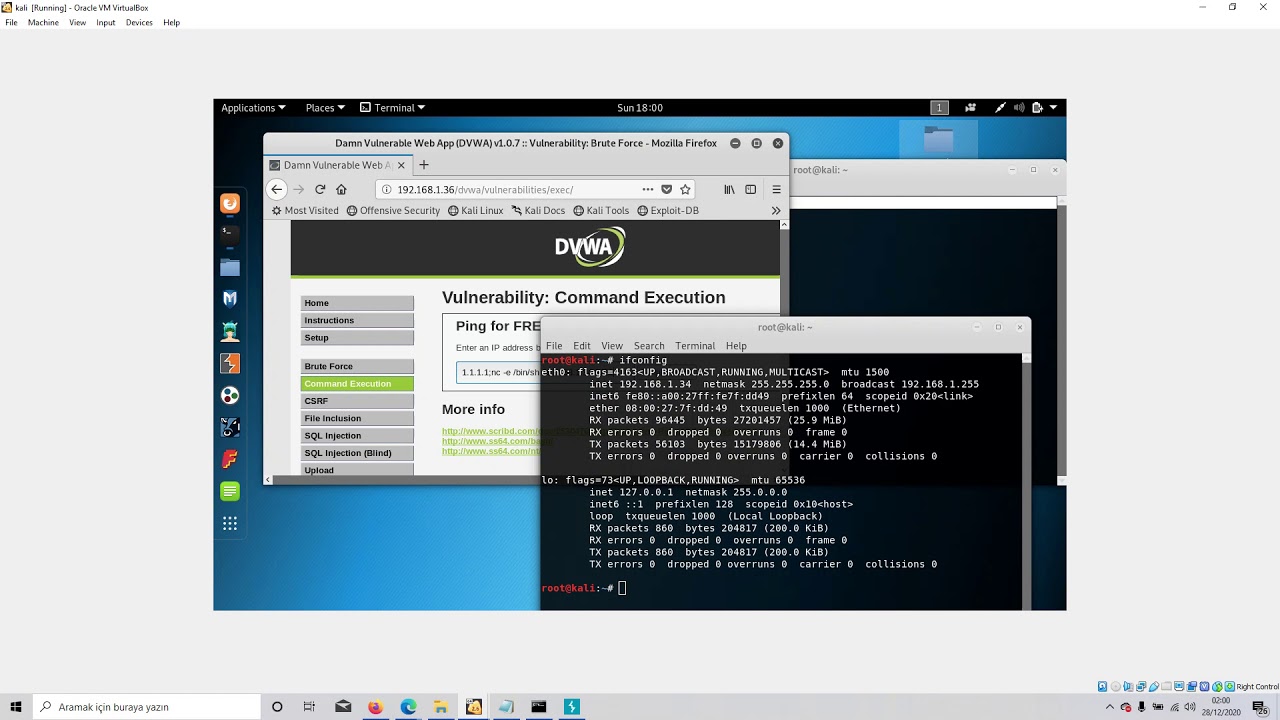1280x720 pixels.
Task: Open the colored-circles app in the dock
Action: [x=230, y=395]
